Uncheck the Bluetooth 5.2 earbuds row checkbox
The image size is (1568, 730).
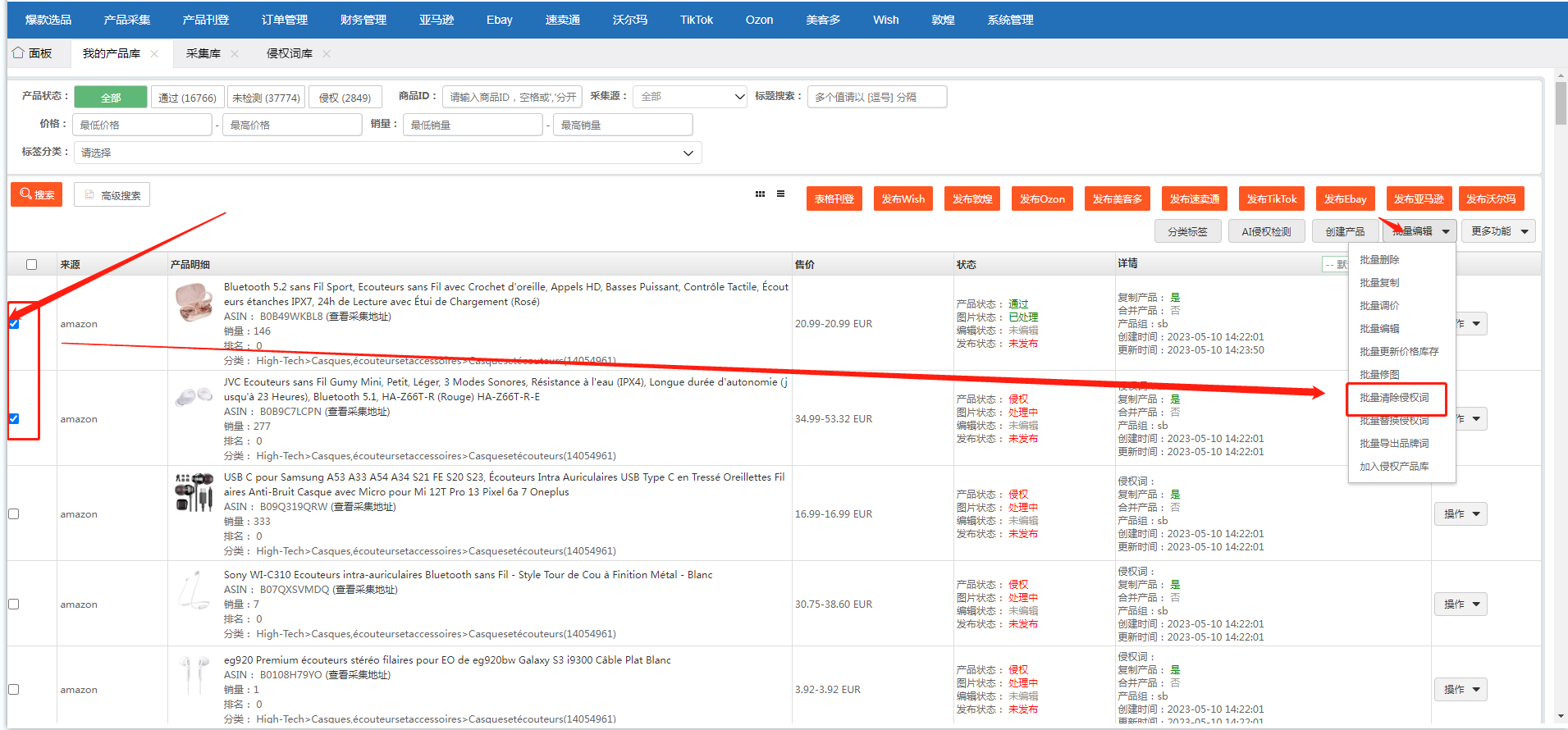tap(14, 324)
